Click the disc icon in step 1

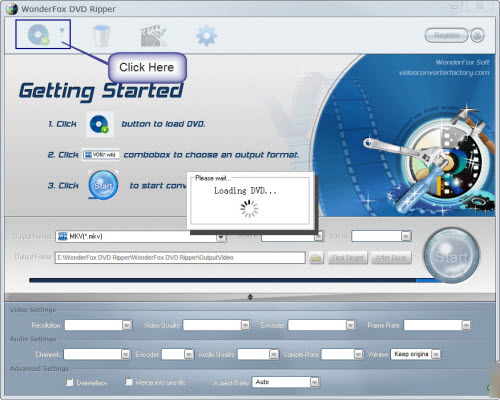[x=100, y=124]
